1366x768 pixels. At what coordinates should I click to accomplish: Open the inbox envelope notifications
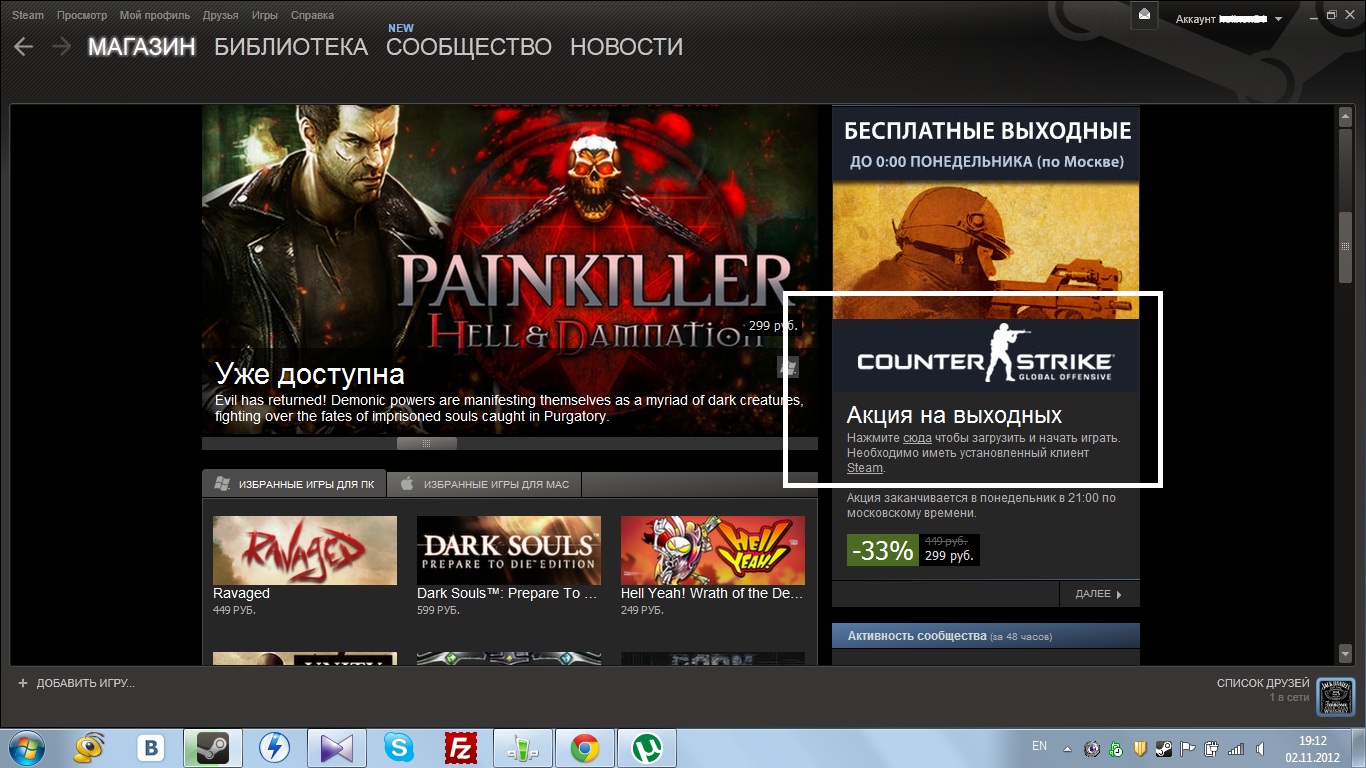1145,14
